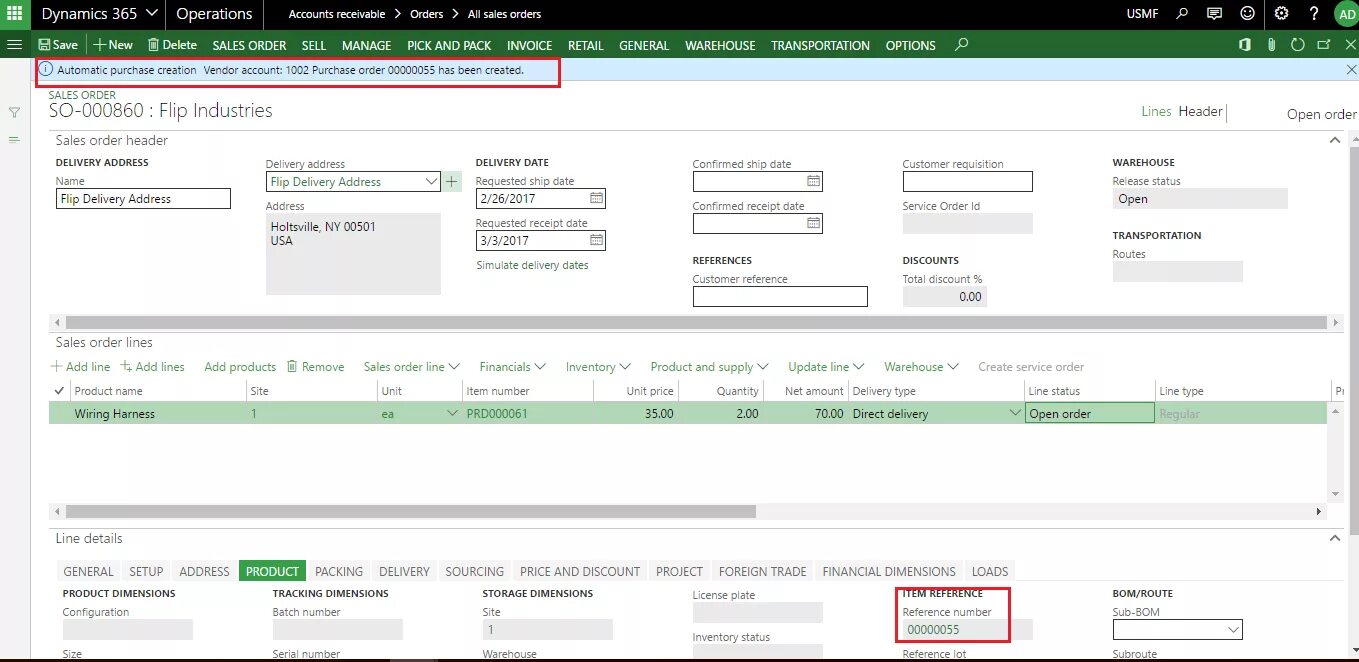Viewport: 1359px width, 662px height.
Task: Open the INVOICE ribbon tab
Action: (x=529, y=45)
